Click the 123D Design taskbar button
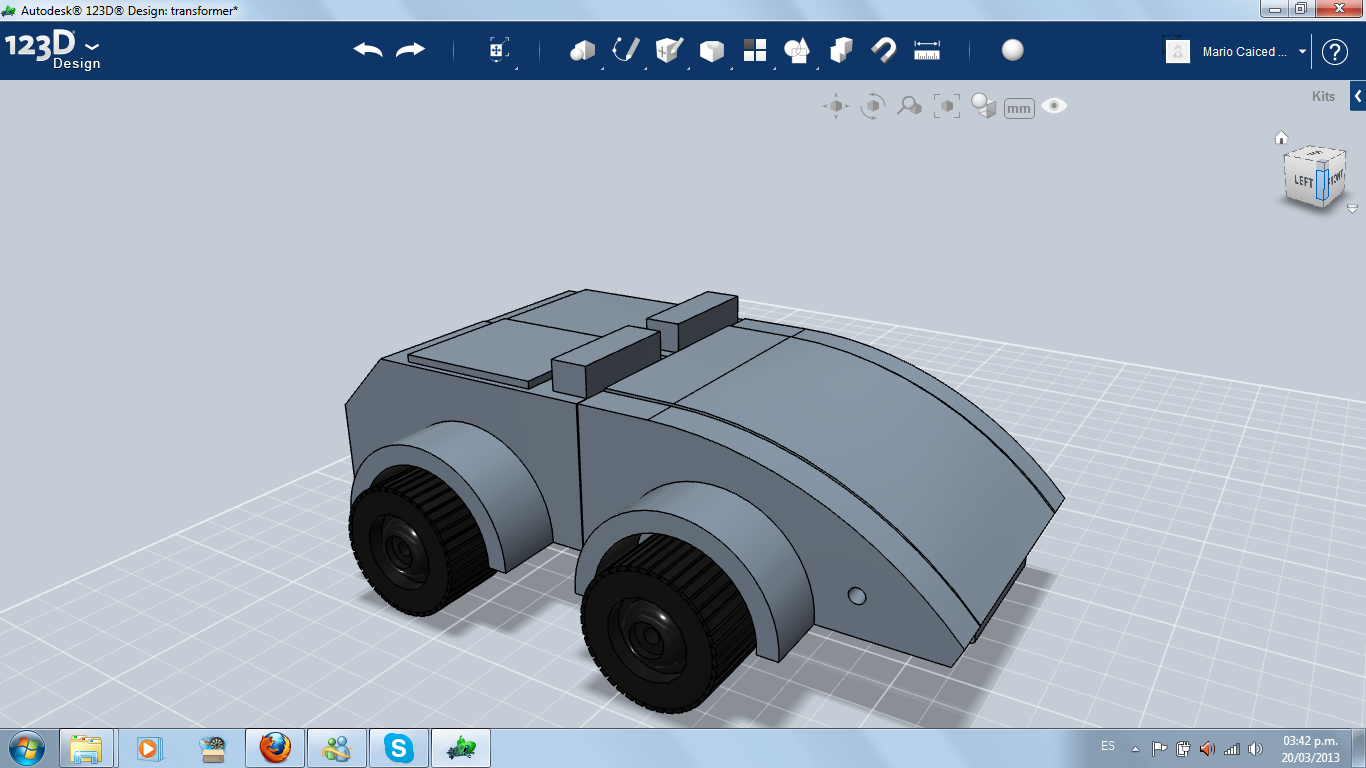 coord(461,748)
